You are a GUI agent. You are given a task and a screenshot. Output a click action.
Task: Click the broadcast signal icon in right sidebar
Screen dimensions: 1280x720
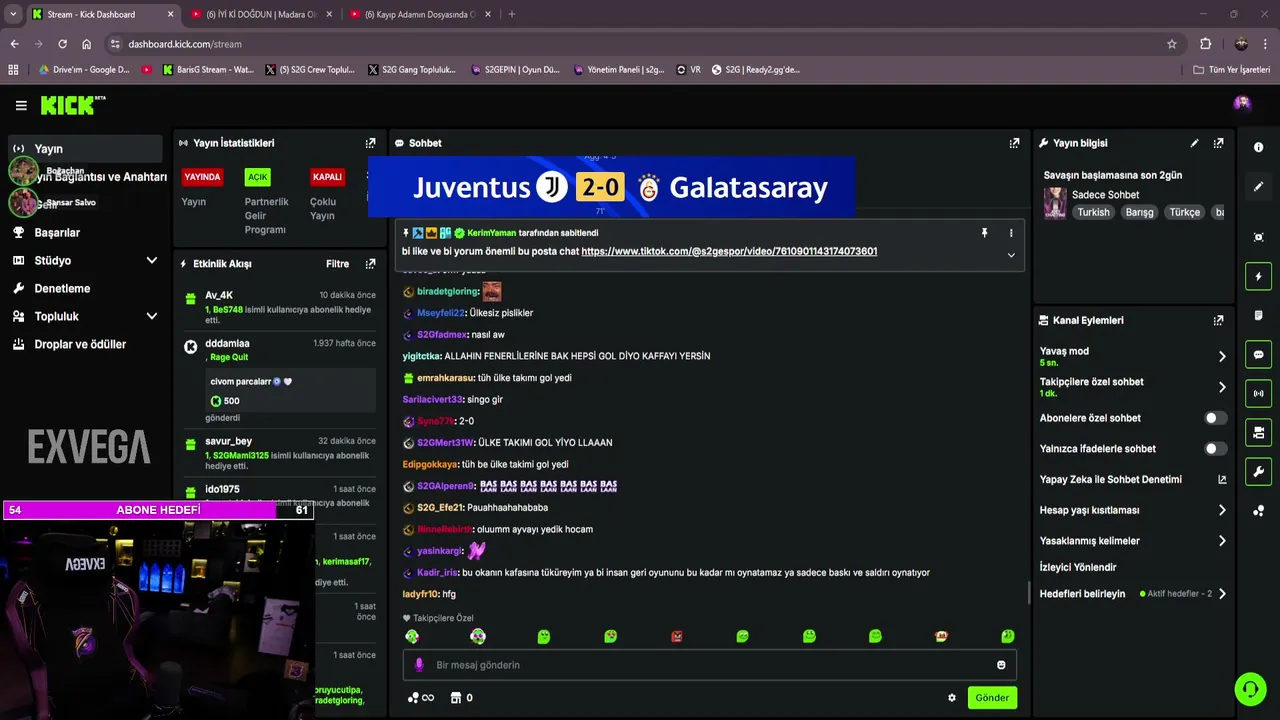1258,393
